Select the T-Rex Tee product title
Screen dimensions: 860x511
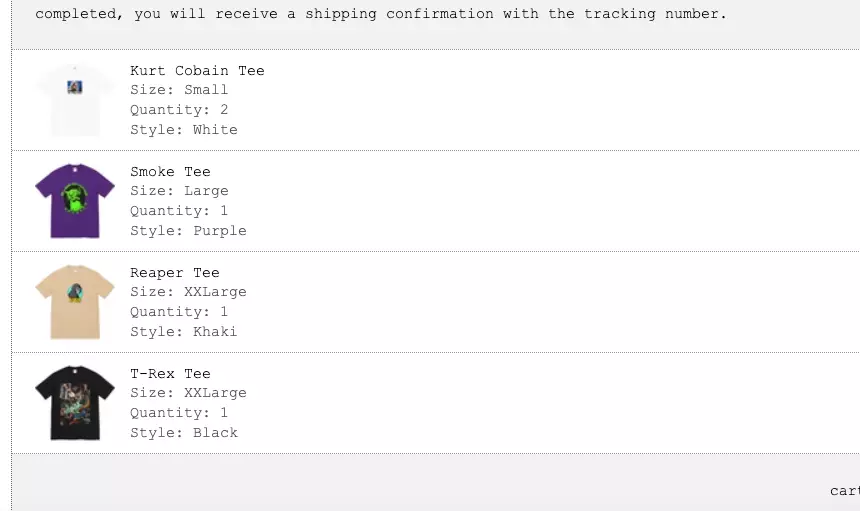click(170, 373)
